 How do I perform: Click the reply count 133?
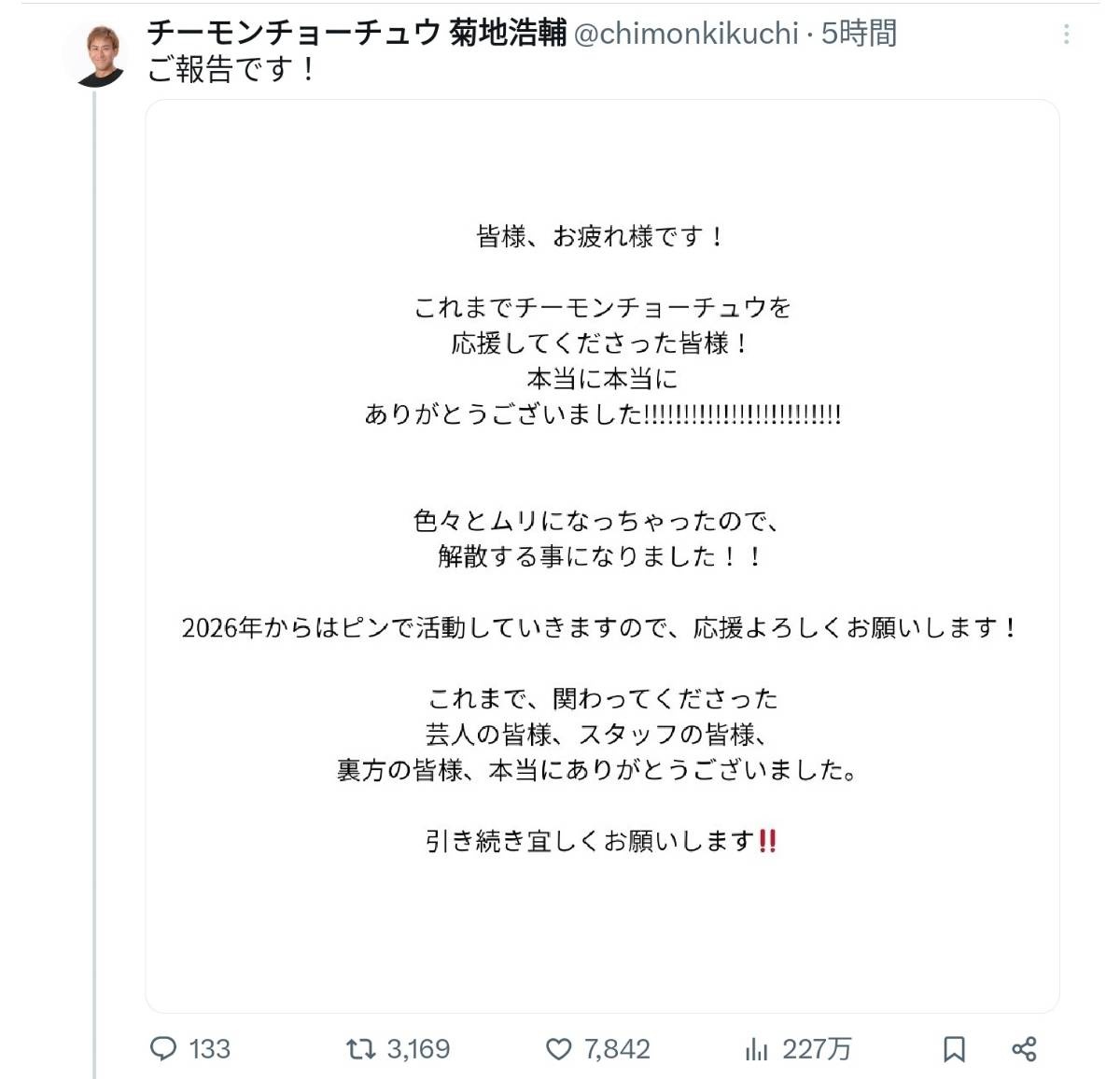click(x=209, y=1049)
